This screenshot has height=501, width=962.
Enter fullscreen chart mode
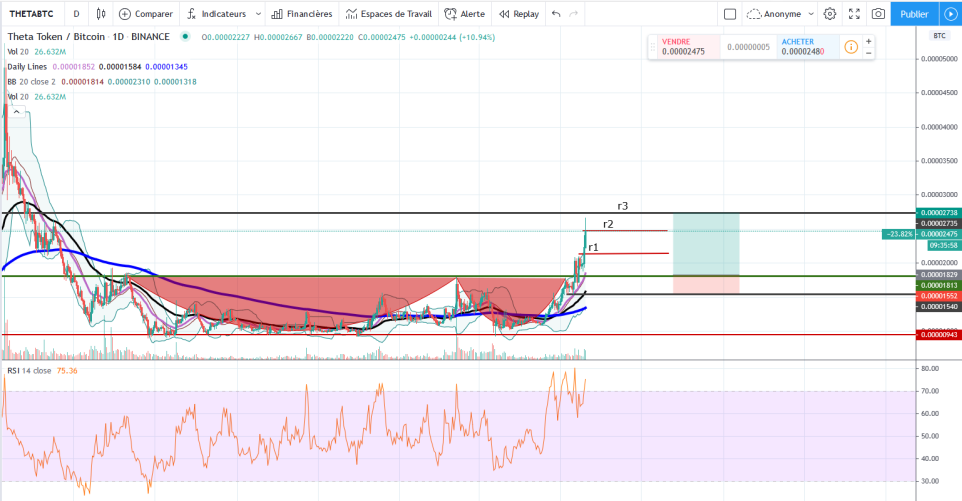854,13
